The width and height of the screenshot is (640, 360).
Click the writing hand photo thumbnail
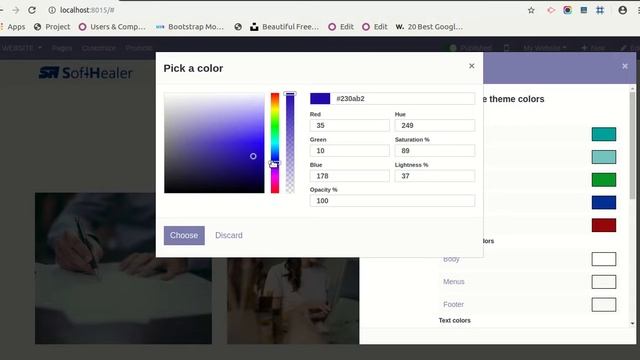(123, 268)
